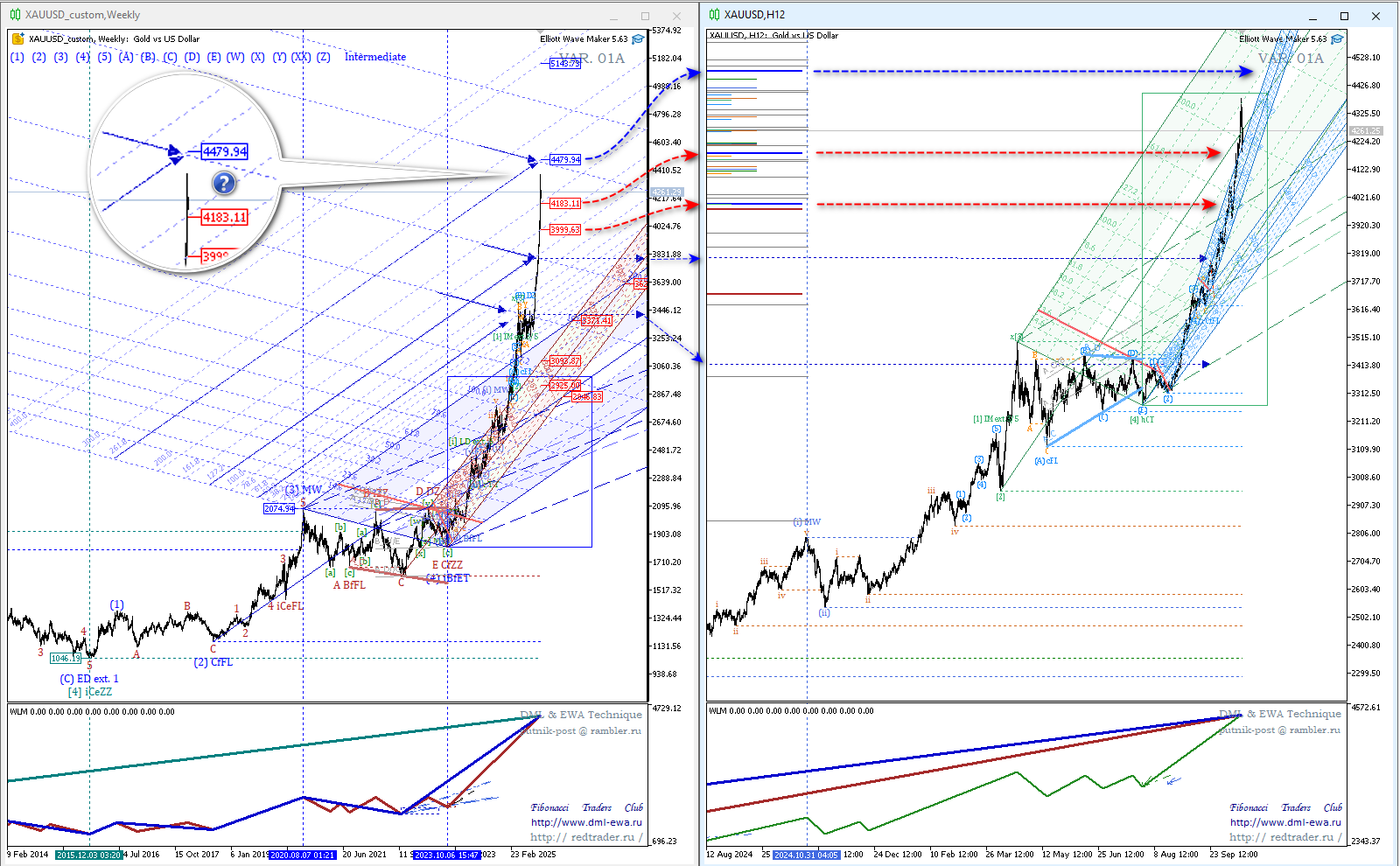
Task: Click the red 4183.11 price level label
Action: point(565,203)
